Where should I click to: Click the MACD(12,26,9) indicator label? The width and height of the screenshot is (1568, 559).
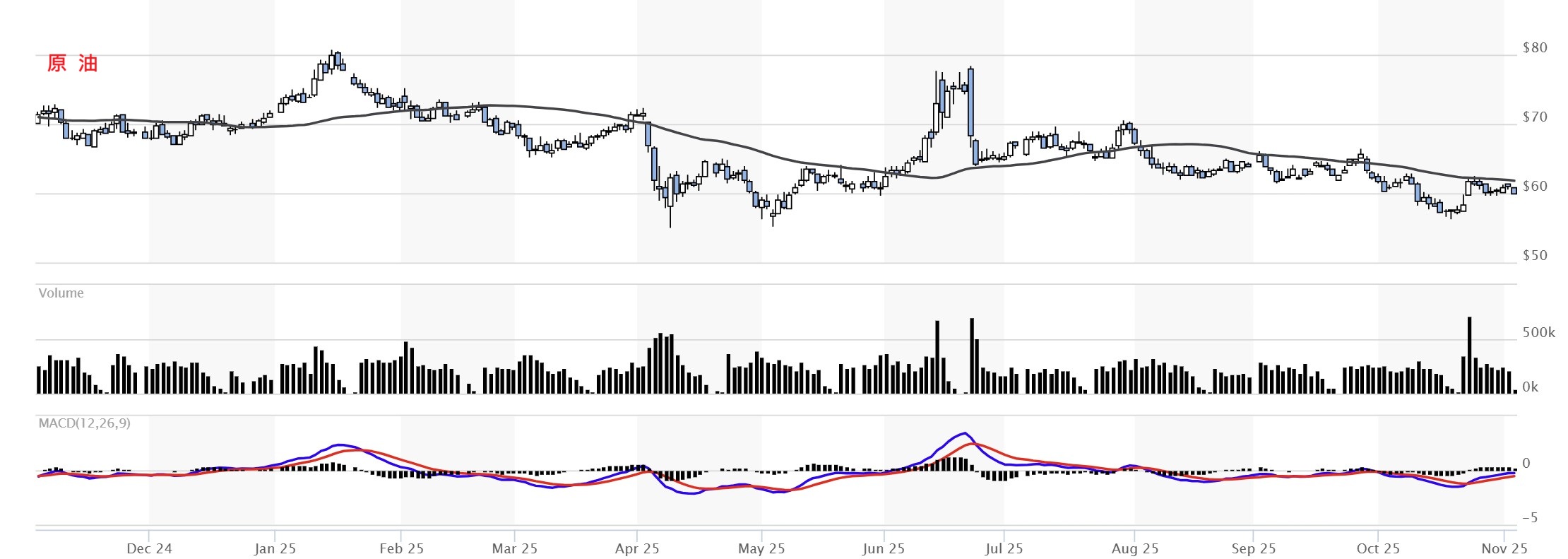pos(84,423)
